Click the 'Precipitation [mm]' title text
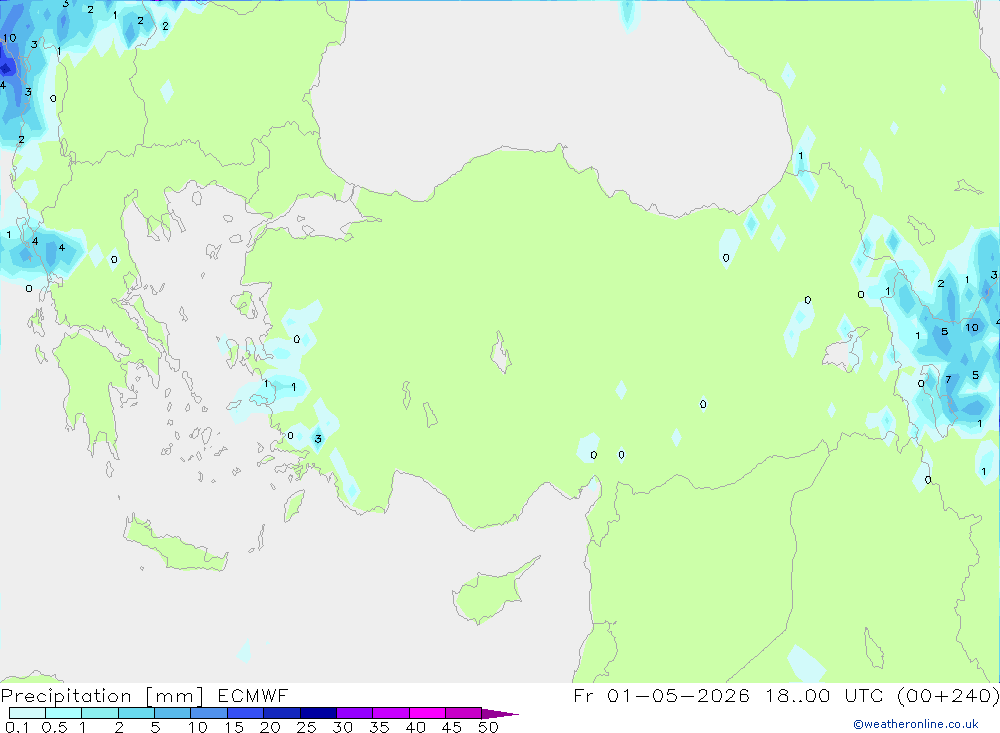This screenshot has width=1000, height=733. (x=102, y=696)
